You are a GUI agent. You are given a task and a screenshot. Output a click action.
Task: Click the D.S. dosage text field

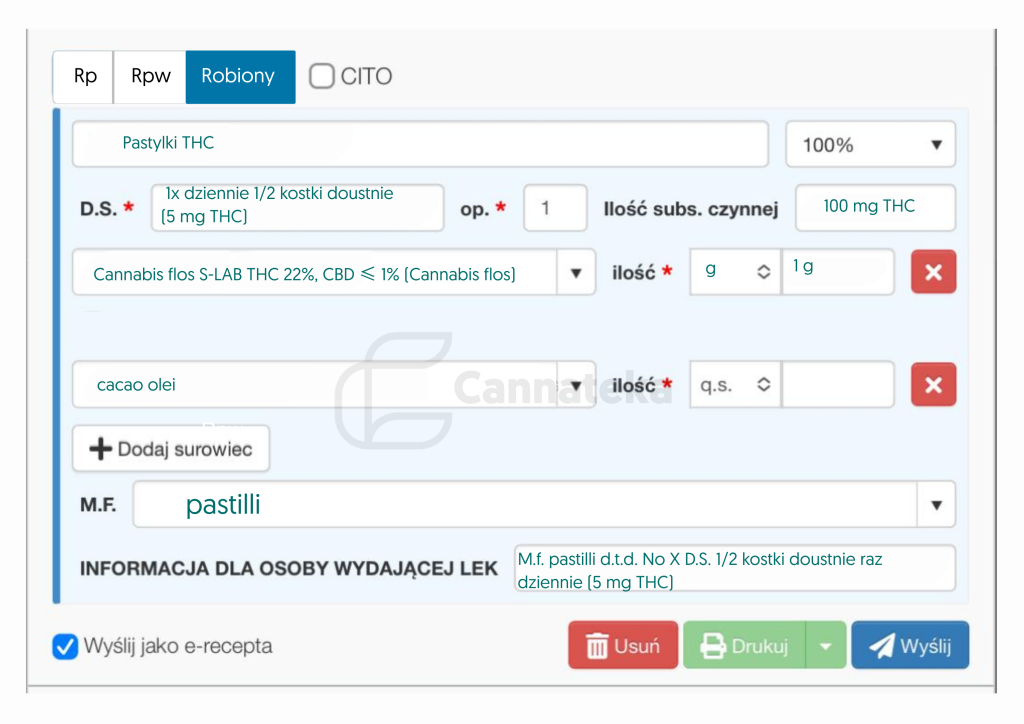coord(297,207)
